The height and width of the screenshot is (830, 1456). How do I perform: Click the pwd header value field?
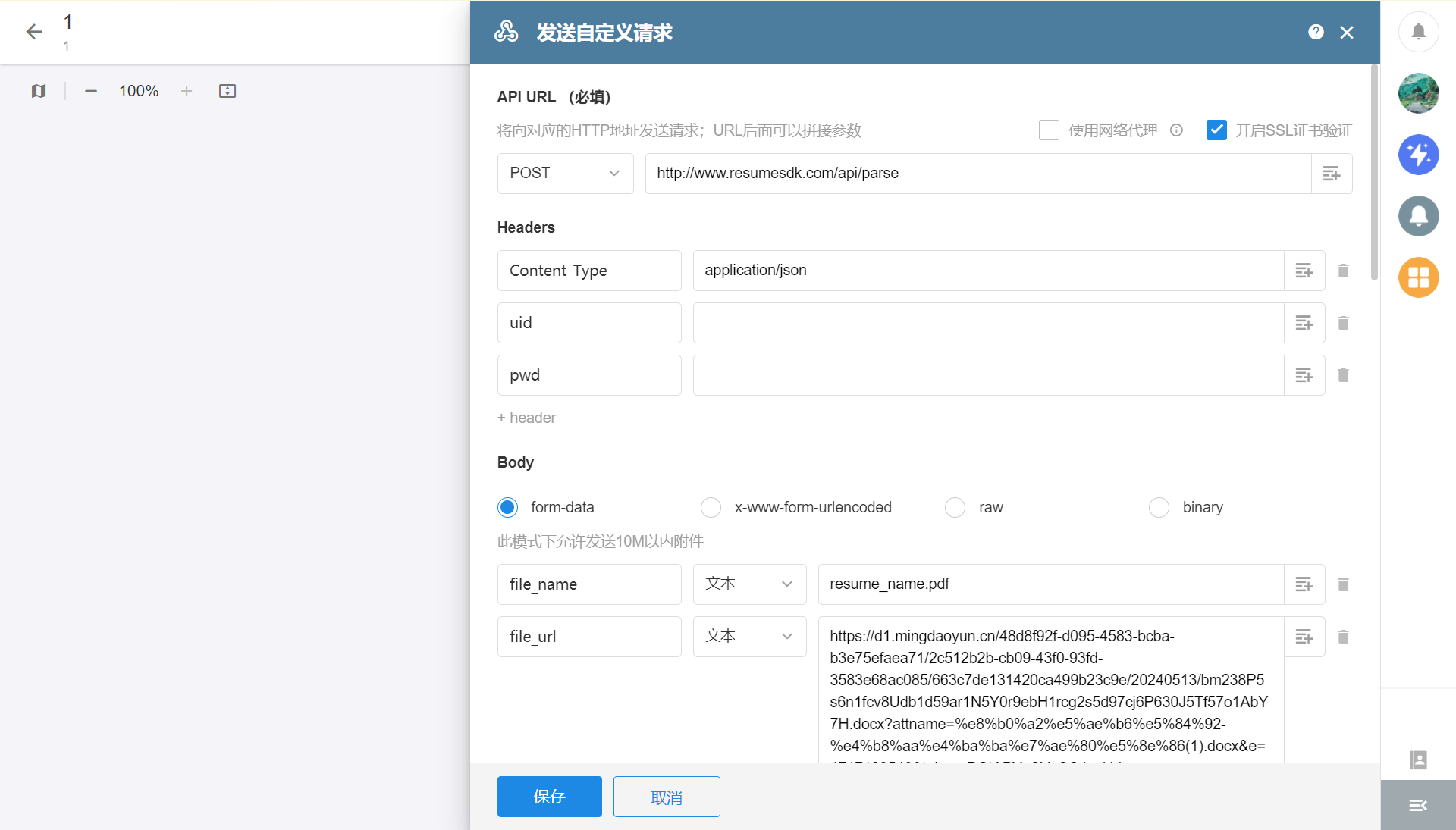[987, 375]
